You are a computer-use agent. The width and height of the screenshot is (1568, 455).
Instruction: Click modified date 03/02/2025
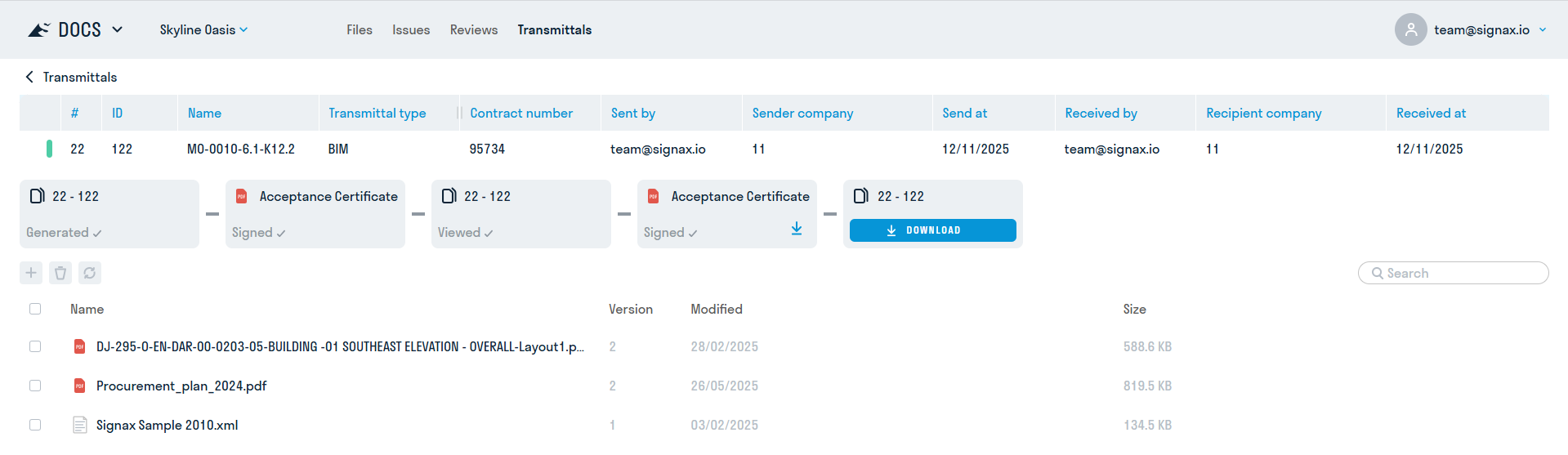[x=724, y=425]
